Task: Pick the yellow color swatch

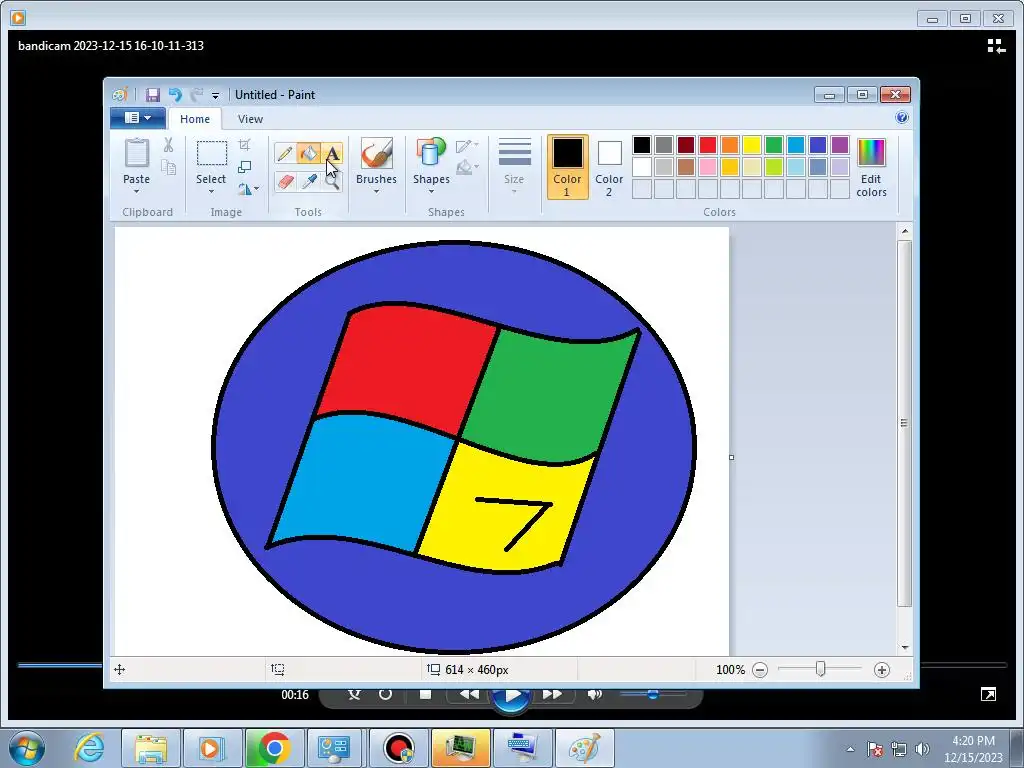Action: tap(752, 145)
